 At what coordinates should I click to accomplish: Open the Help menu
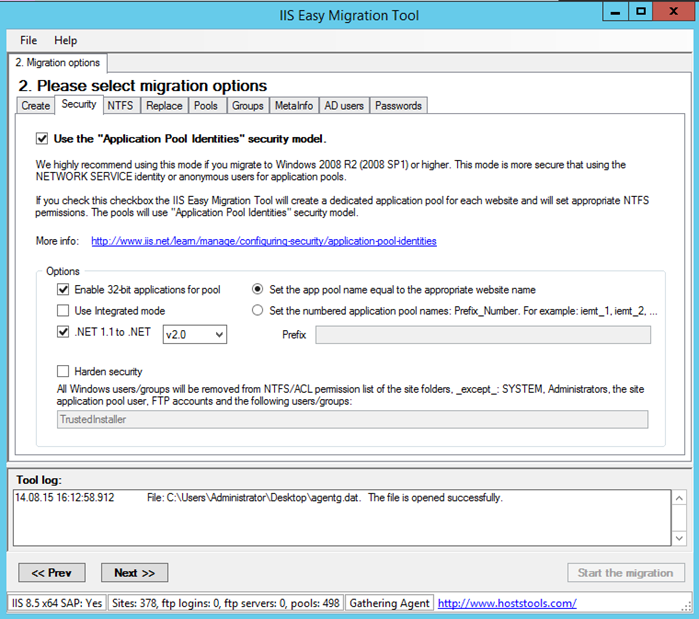click(66, 41)
